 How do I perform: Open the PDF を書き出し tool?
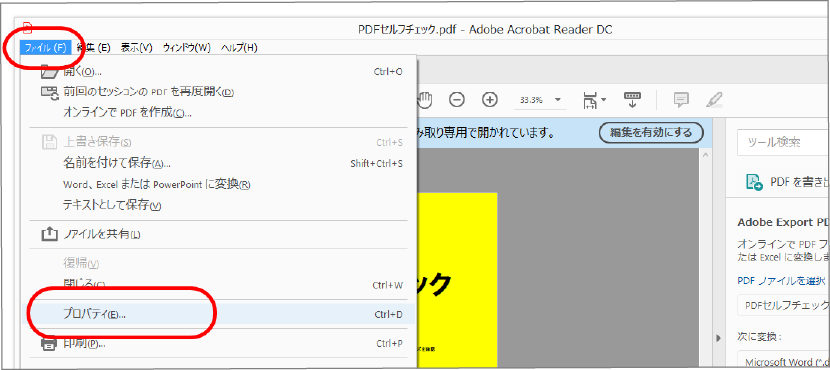(787, 182)
